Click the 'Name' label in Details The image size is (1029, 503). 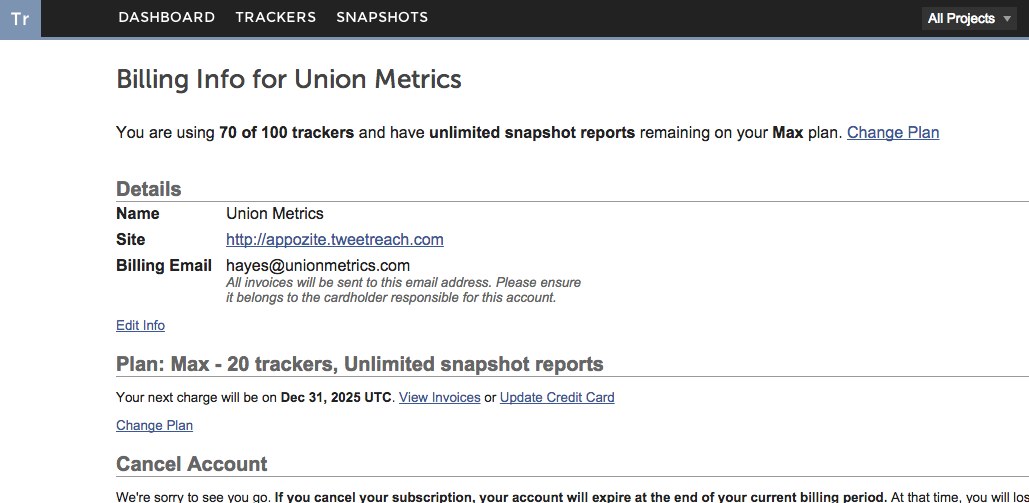[138, 213]
